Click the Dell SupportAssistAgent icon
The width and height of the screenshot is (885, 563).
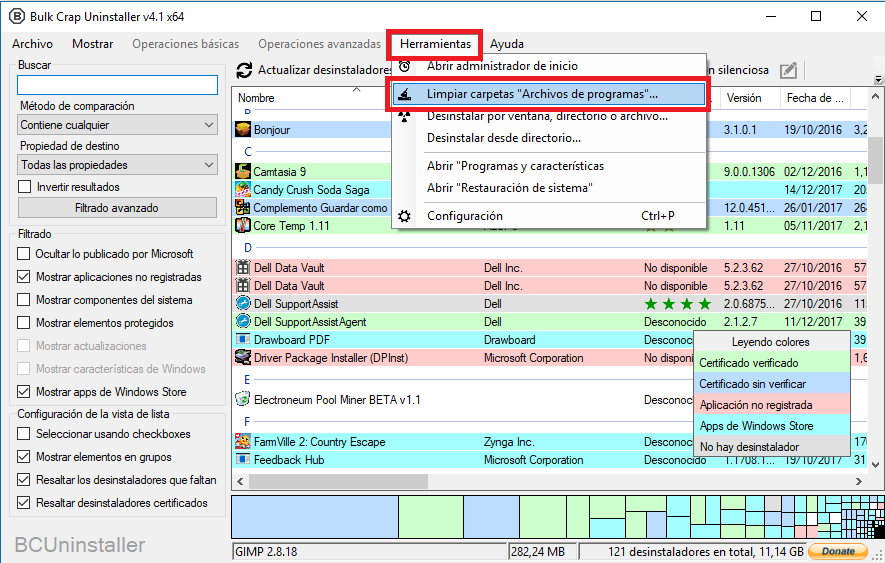click(243, 321)
